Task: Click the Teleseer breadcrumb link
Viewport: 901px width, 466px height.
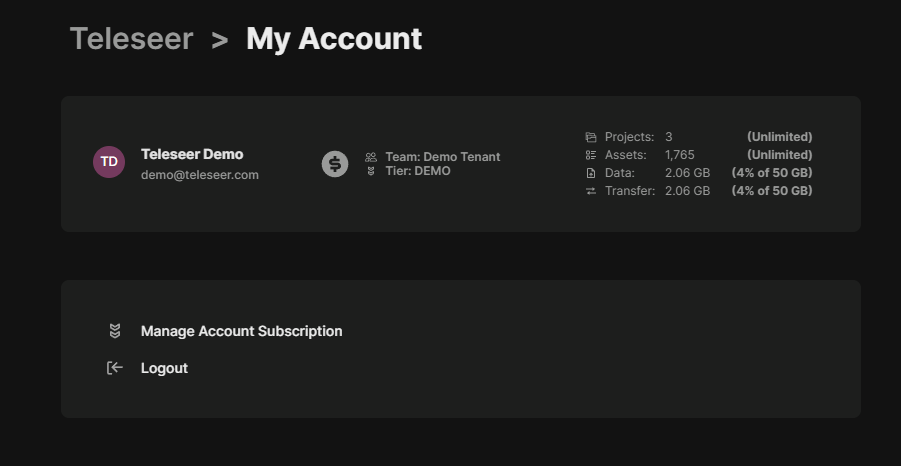Action: pos(131,39)
